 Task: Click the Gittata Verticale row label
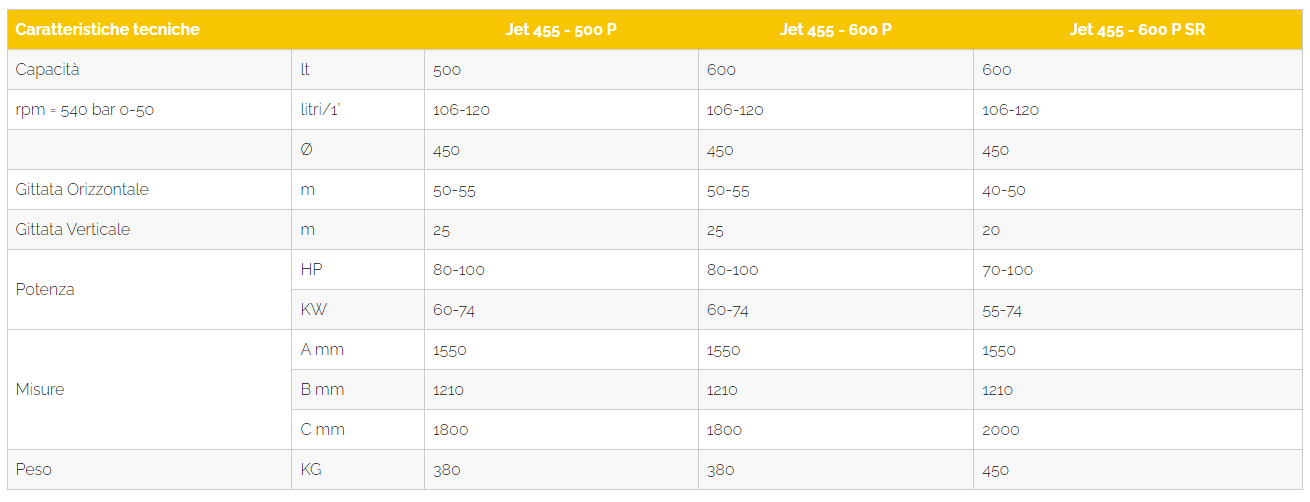[73, 230]
